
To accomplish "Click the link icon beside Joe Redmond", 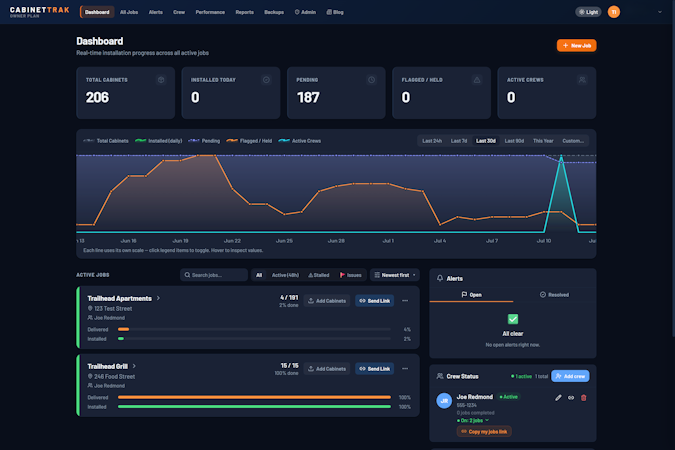I will 571,397.
